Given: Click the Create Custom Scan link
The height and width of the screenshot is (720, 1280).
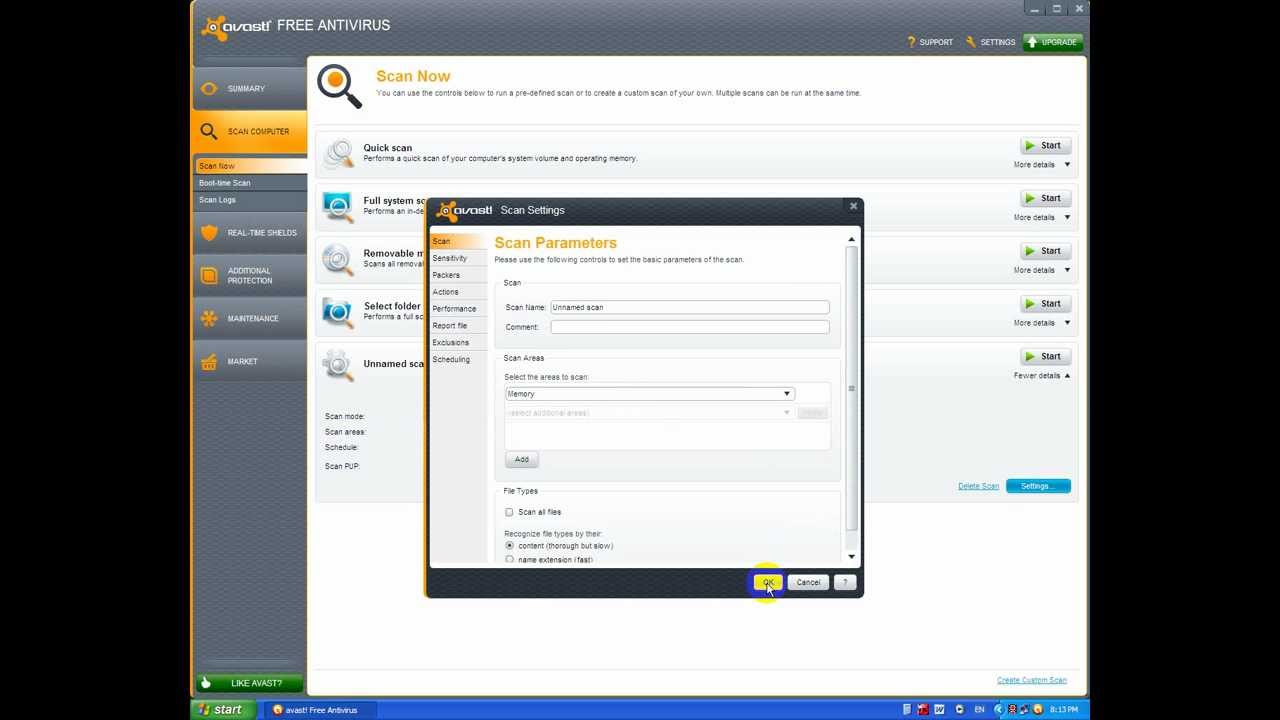Looking at the screenshot, I should [1031, 680].
